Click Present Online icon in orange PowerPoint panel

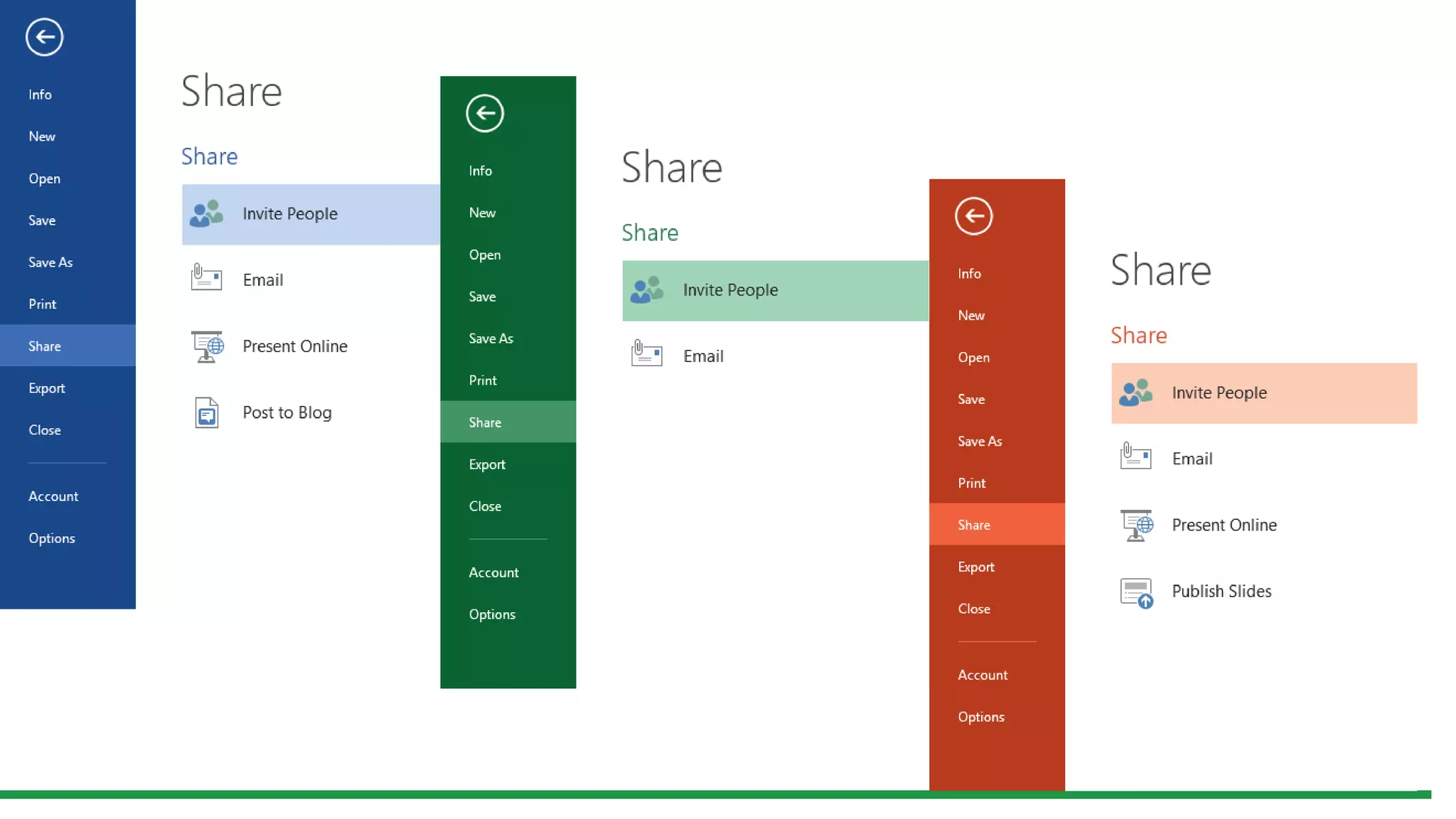click(x=1136, y=525)
